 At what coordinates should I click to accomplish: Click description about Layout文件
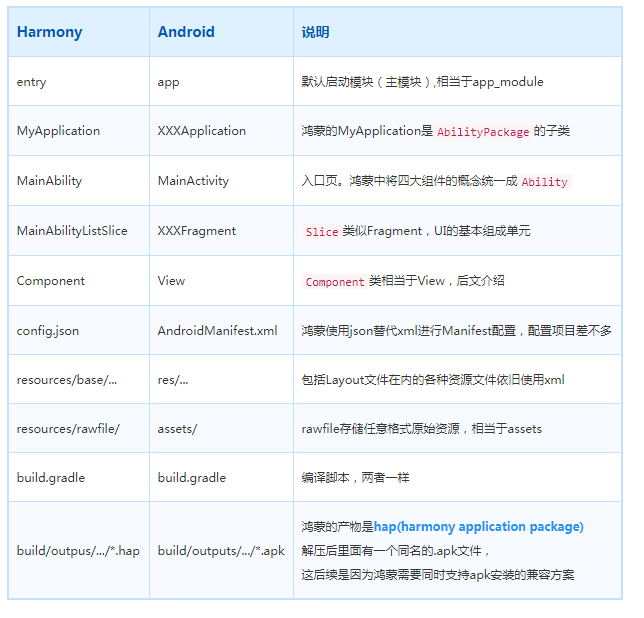[433, 379]
